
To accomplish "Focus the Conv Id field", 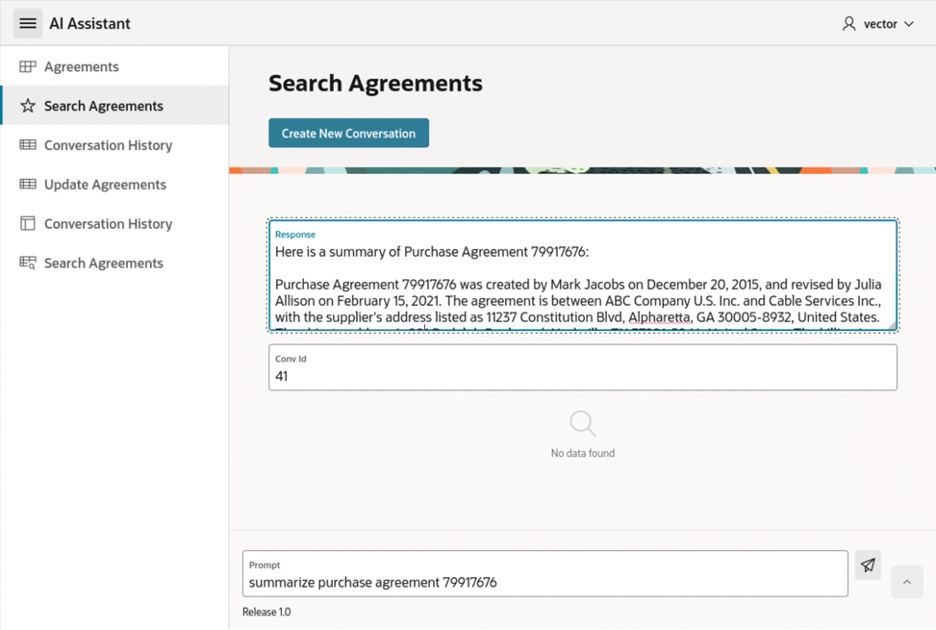I will [582, 376].
